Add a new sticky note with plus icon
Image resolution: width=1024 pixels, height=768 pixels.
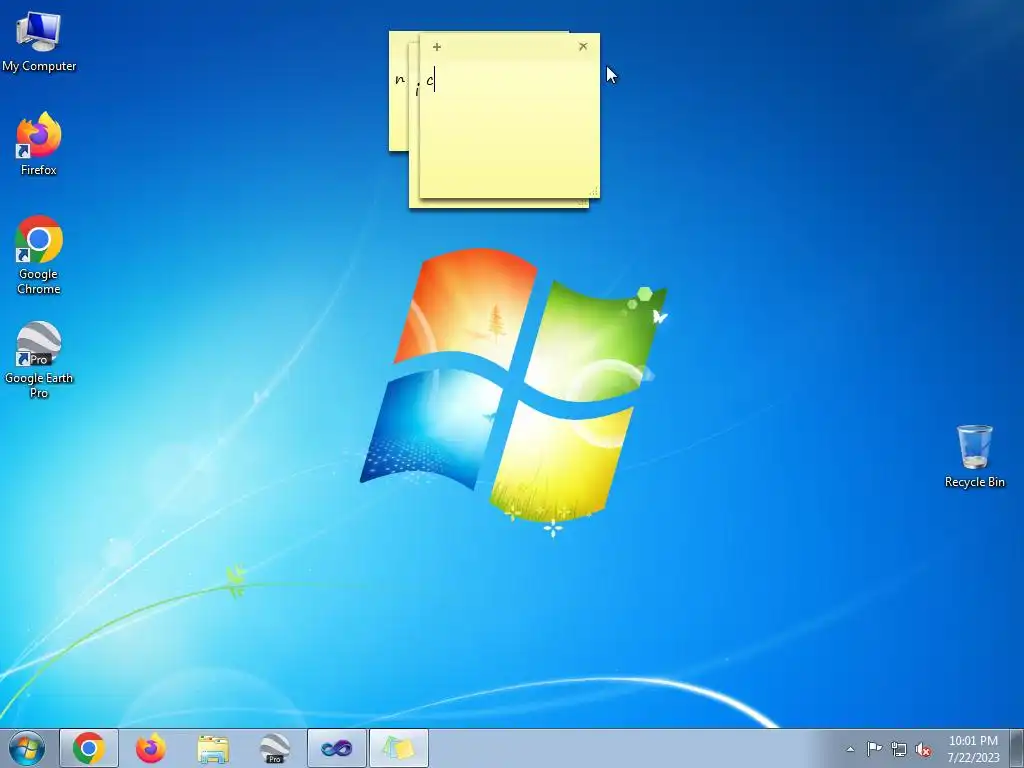(437, 47)
